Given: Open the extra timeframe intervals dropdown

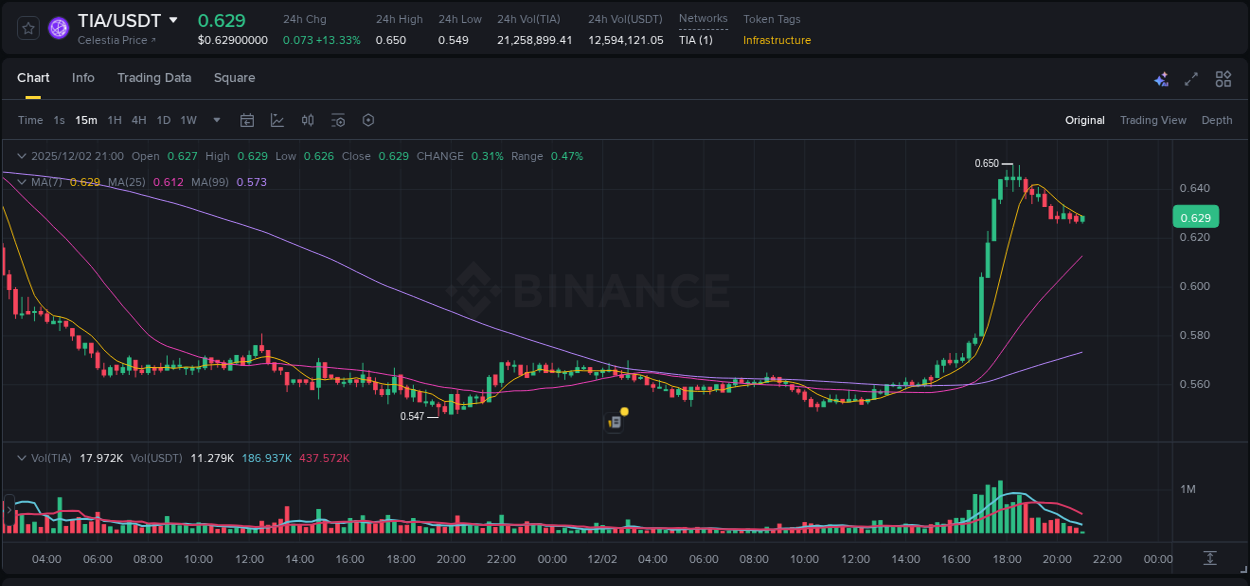Looking at the screenshot, I should (x=214, y=120).
